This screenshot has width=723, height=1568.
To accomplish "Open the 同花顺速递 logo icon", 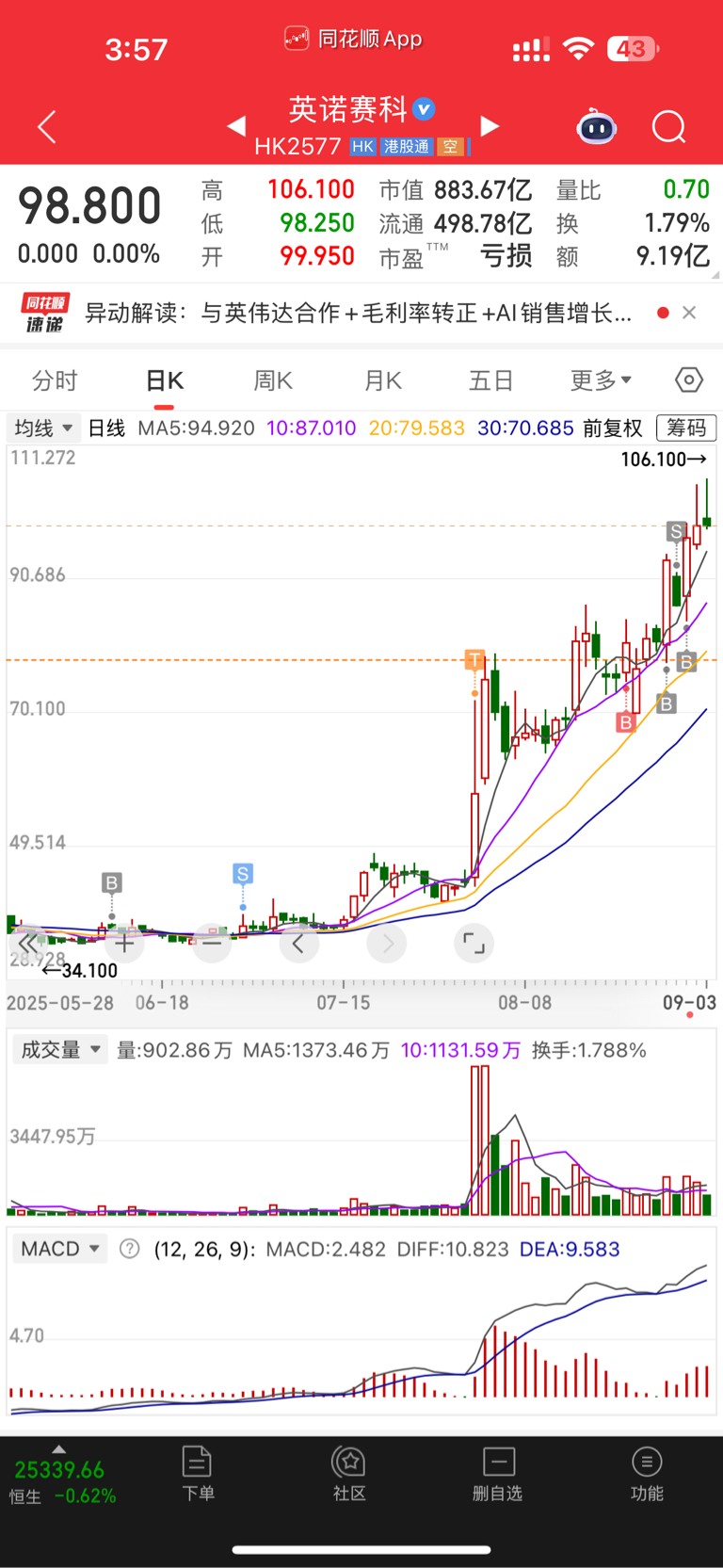I will pos(44,313).
